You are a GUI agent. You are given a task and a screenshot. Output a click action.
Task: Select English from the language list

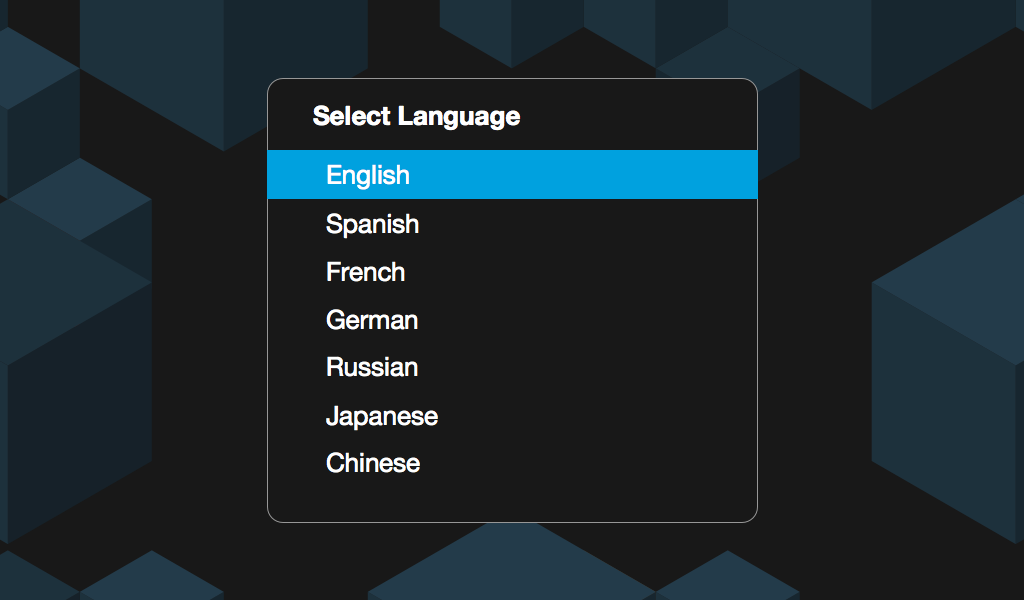click(x=512, y=174)
